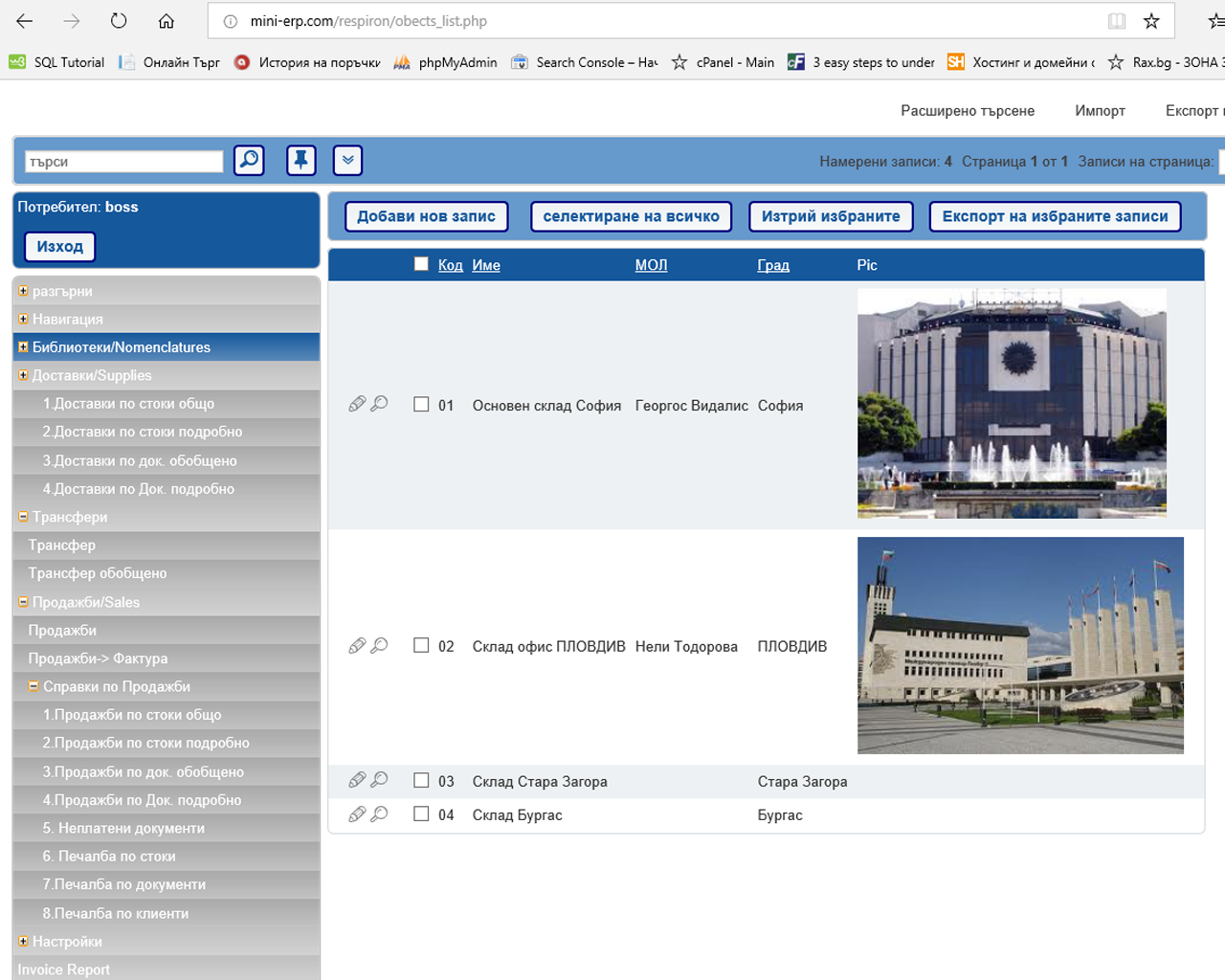This screenshot has height=980, width=1225.
Task: Open the Импорт top menu item
Action: (x=1100, y=111)
